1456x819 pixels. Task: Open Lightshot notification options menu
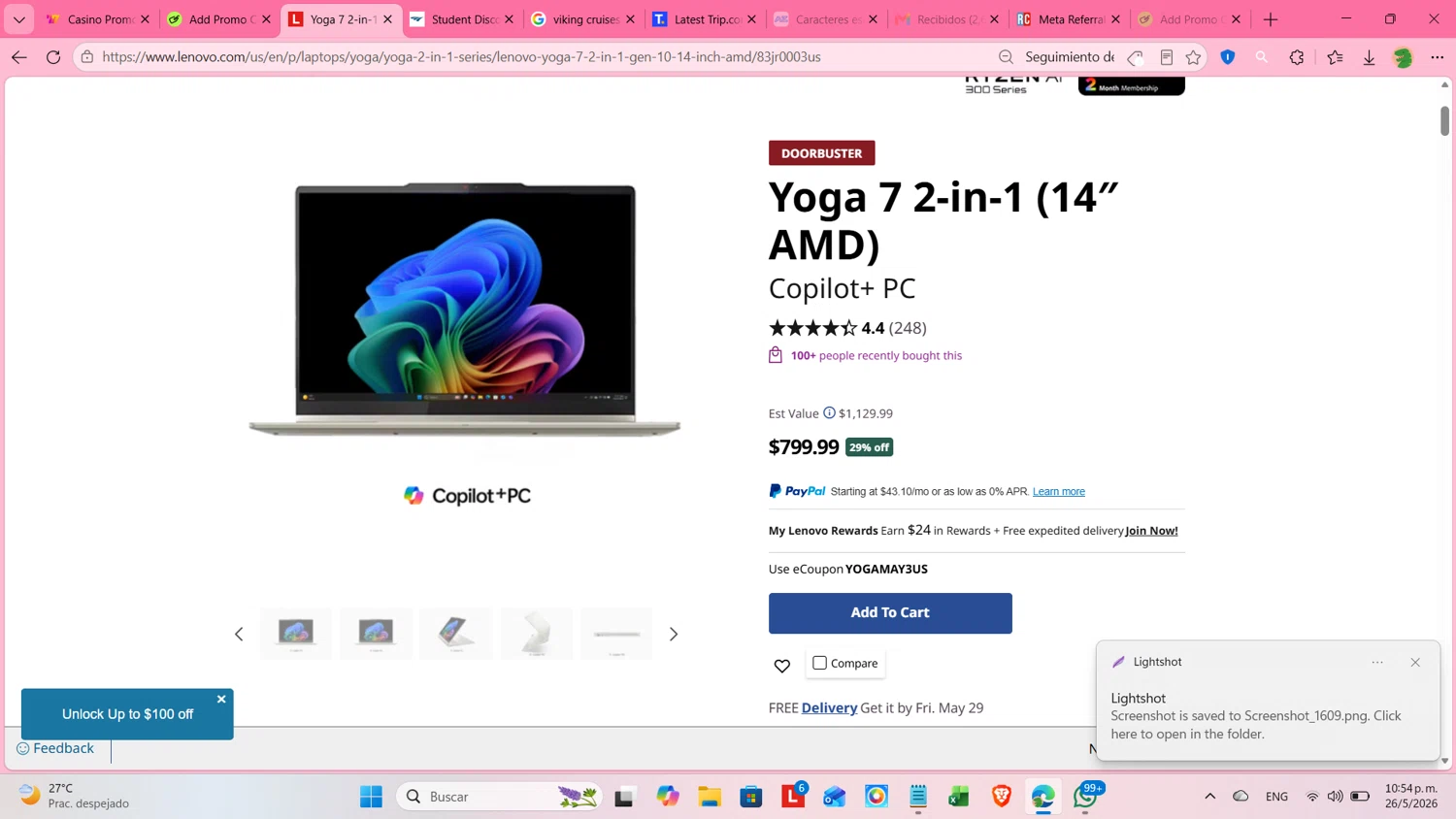tap(1377, 662)
